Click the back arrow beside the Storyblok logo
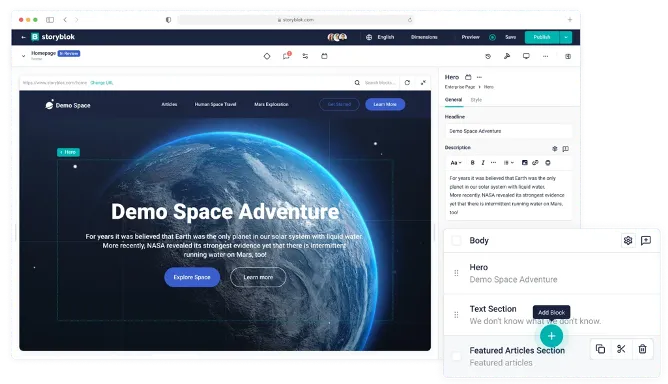Screen dimensions: 668x384 pyautogui.click(x=23, y=37)
